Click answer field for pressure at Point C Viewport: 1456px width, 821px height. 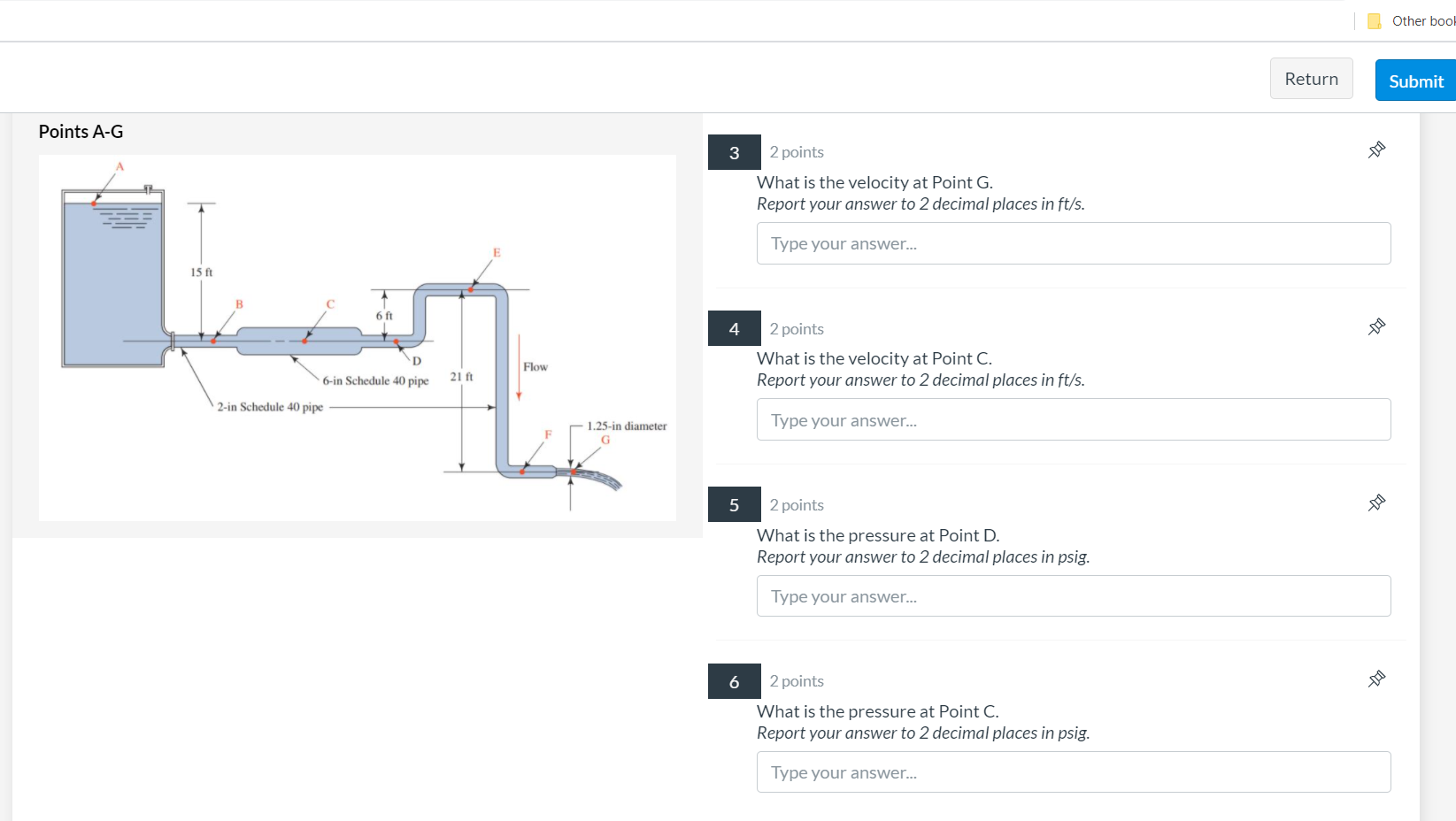coord(1074,771)
